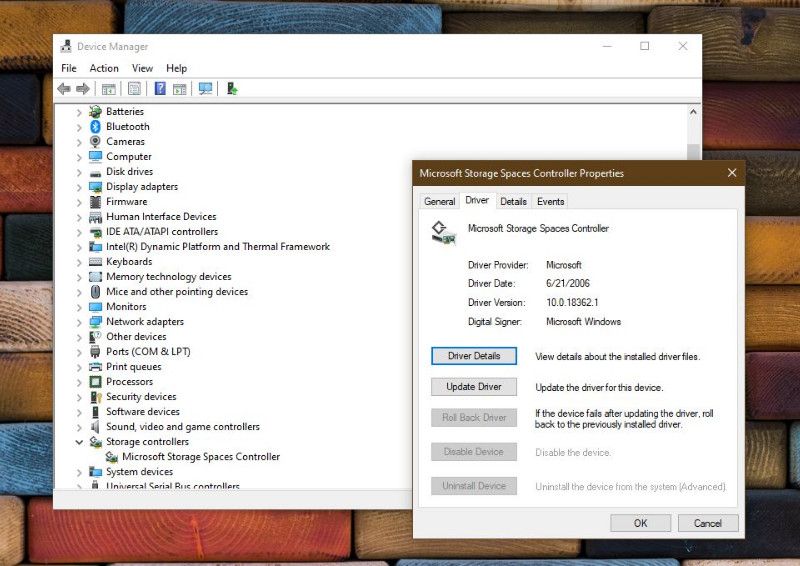Expand the Keyboards category
Screen dimensions: 800x566
point(80,262)
